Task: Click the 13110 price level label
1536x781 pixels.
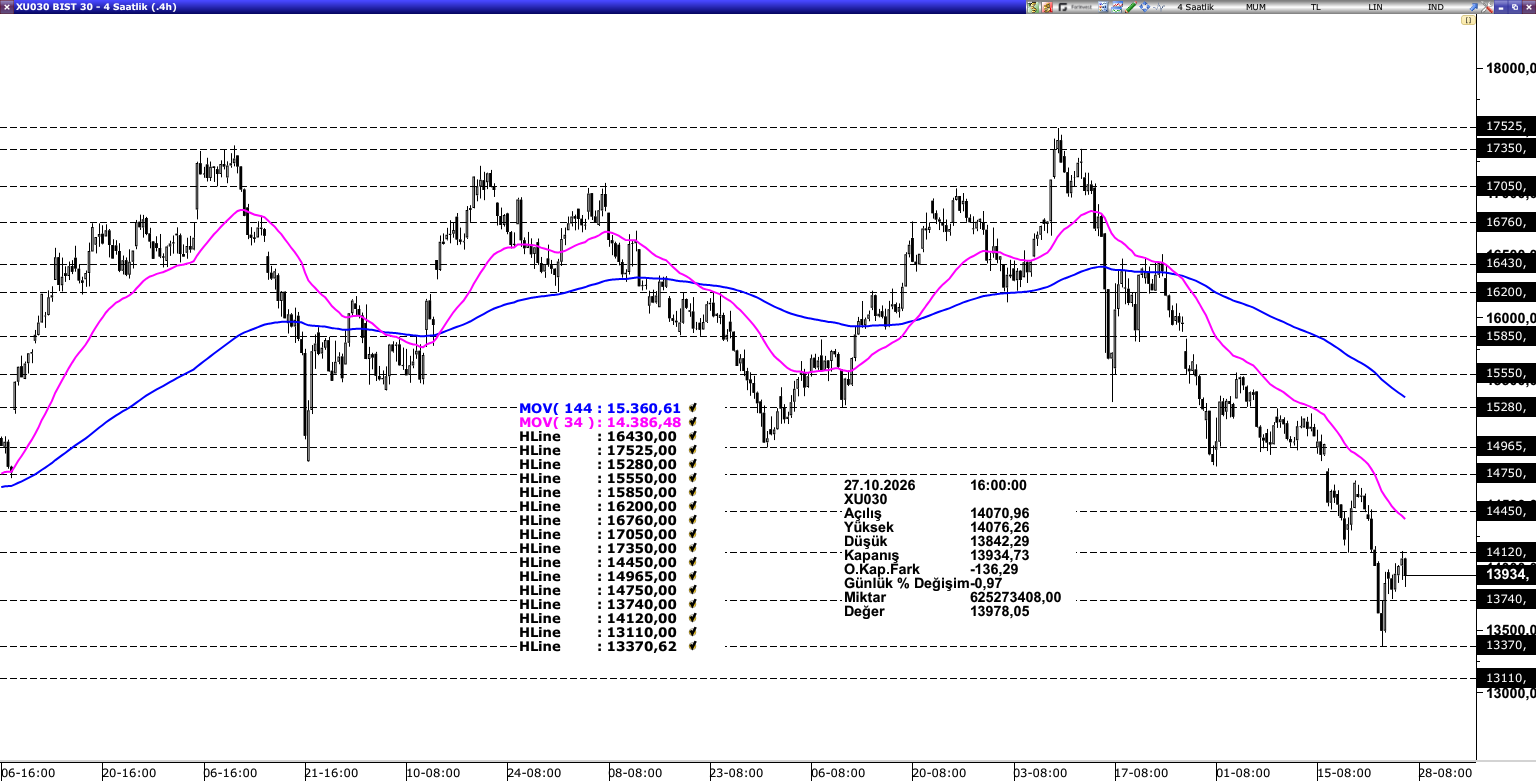Action: pyautogui.click(x=1505, y=678)
